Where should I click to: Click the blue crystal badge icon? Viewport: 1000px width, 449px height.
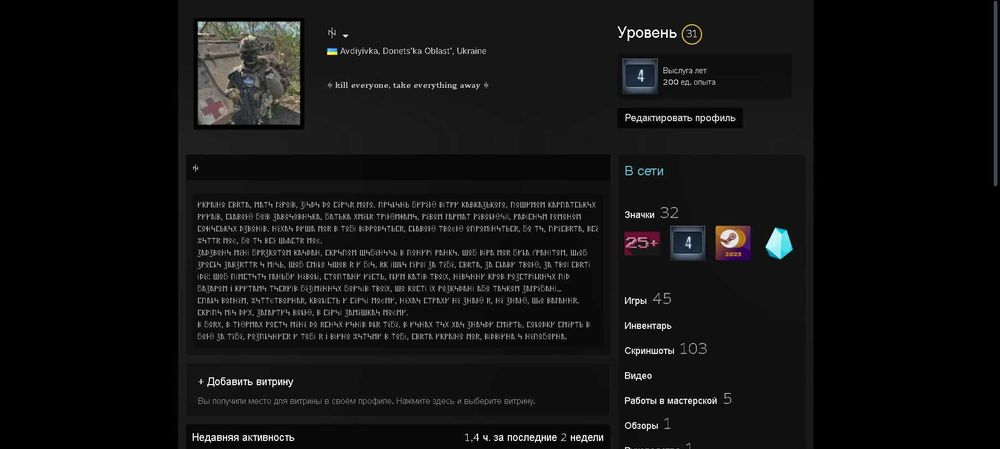[779, 243]
